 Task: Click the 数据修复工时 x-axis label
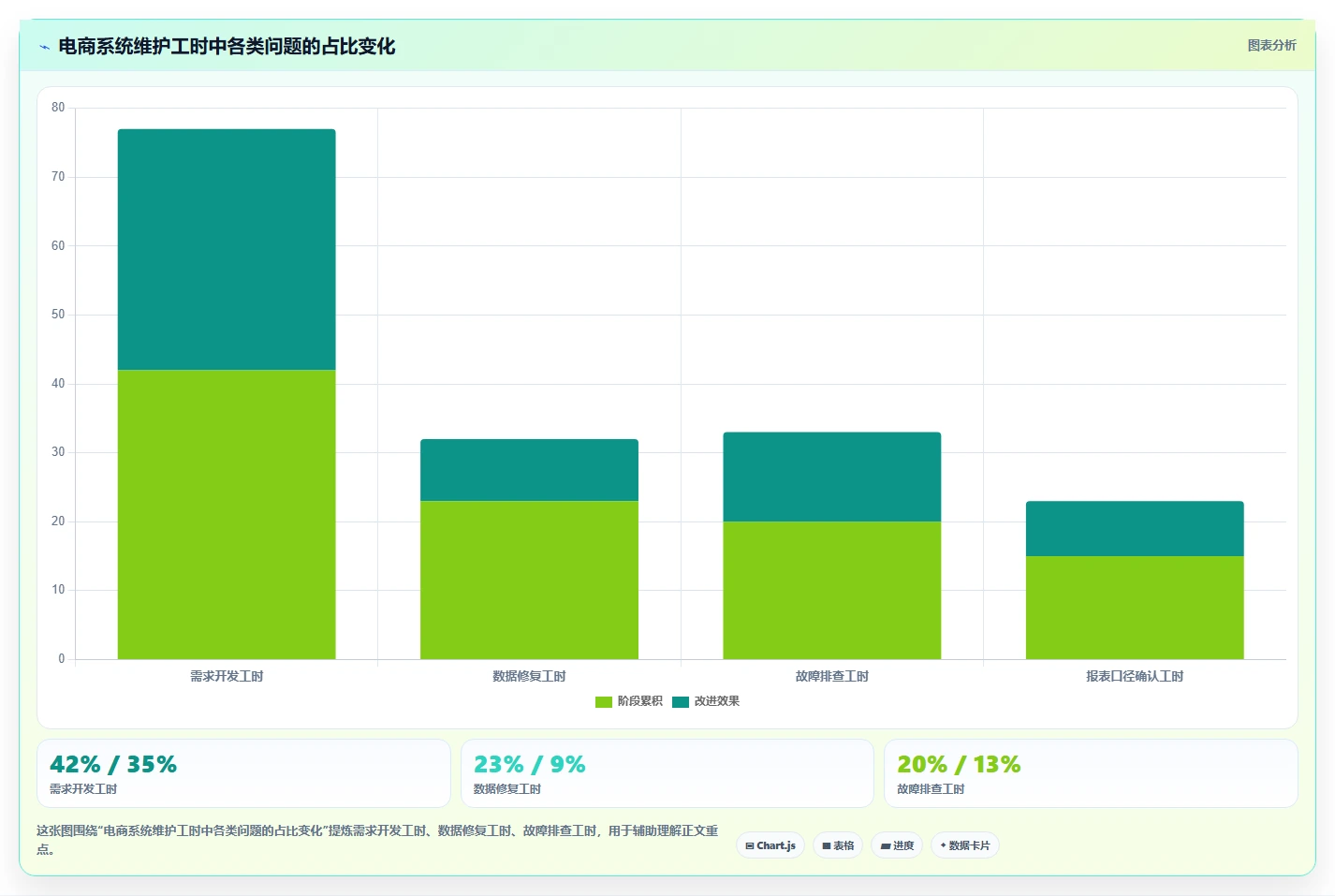529,676
